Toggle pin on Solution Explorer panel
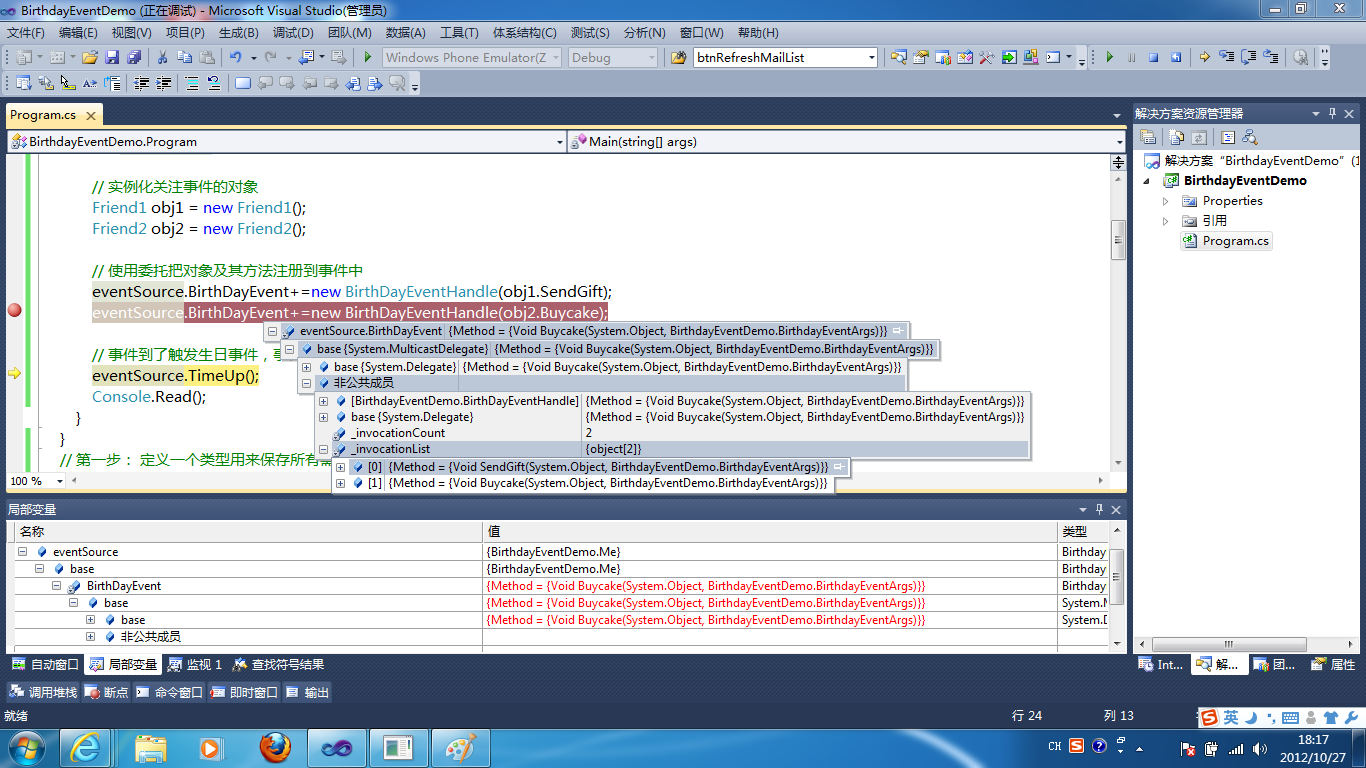Viewport: 1366px width, 768px height. coord(1331,114)
